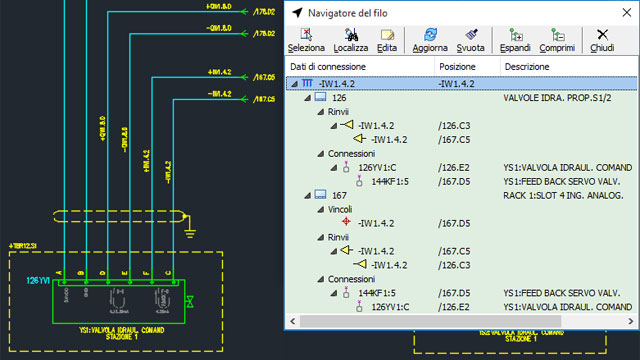
Task: Clear the list using Svuota
Action: coord(470,40)
